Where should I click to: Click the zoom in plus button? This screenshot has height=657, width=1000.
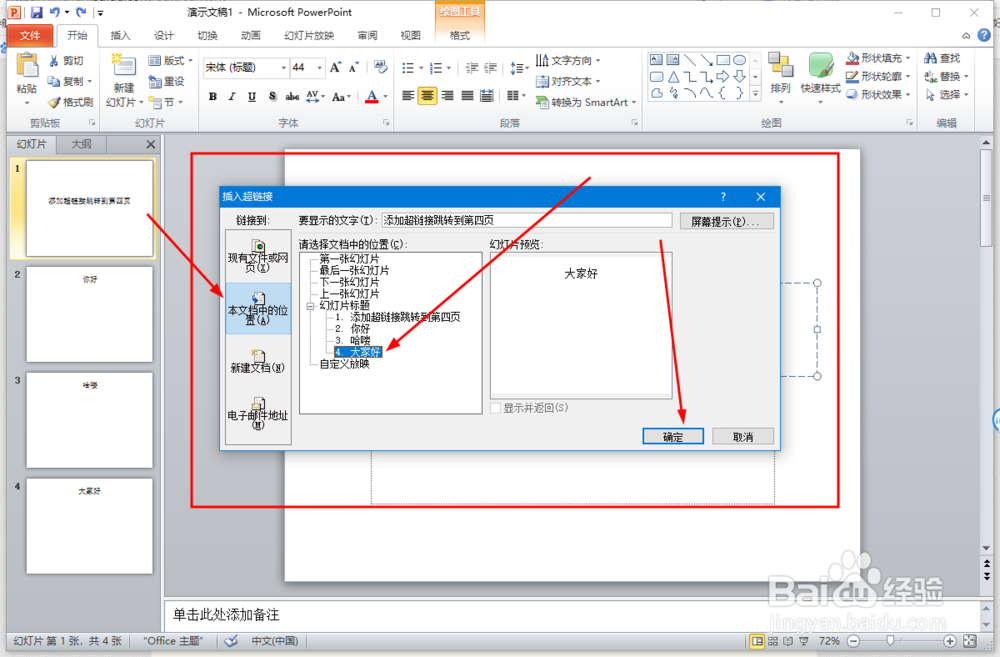(x=950, y=641)
